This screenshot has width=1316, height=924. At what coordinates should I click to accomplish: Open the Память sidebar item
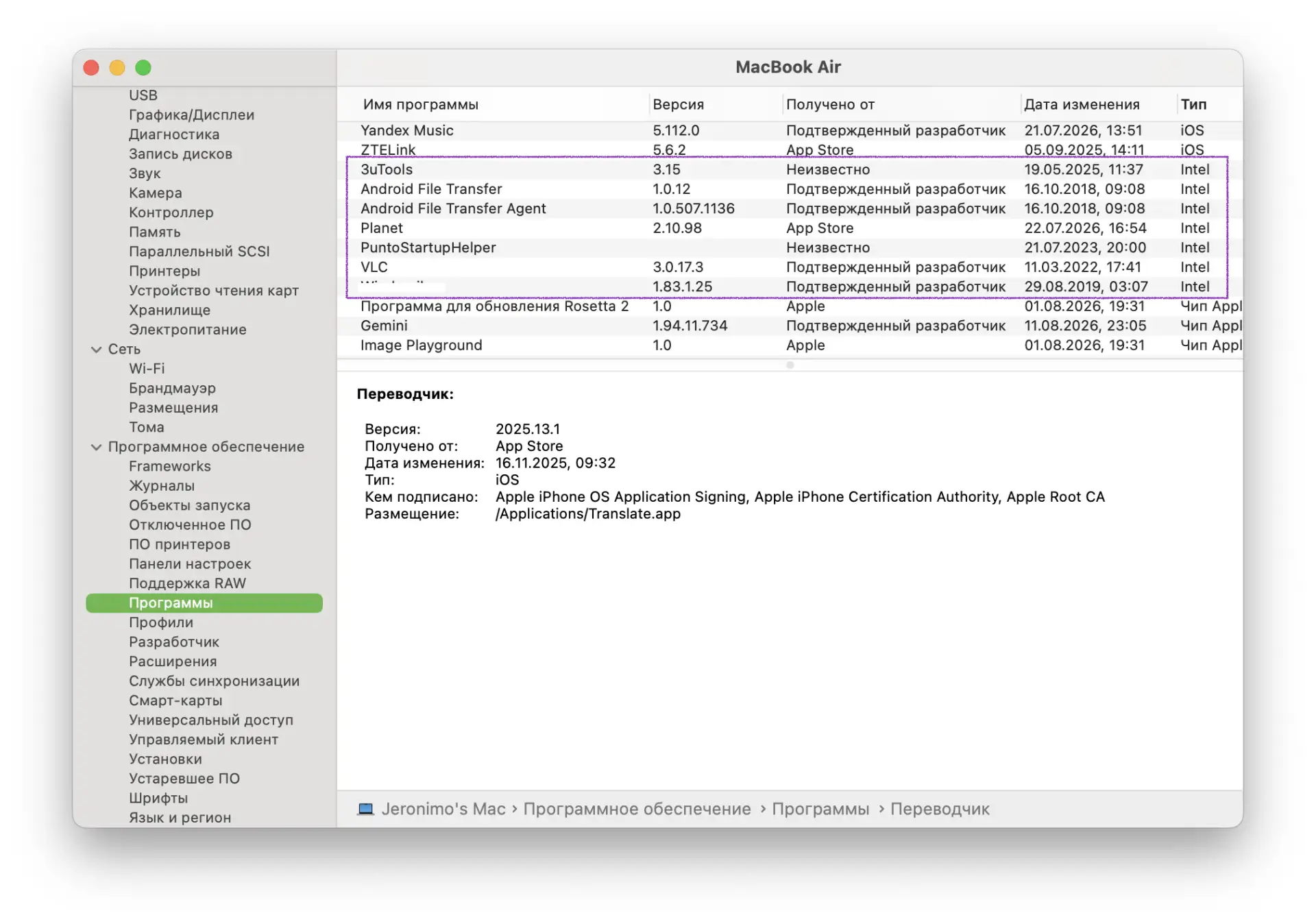[x=155, y=232]
